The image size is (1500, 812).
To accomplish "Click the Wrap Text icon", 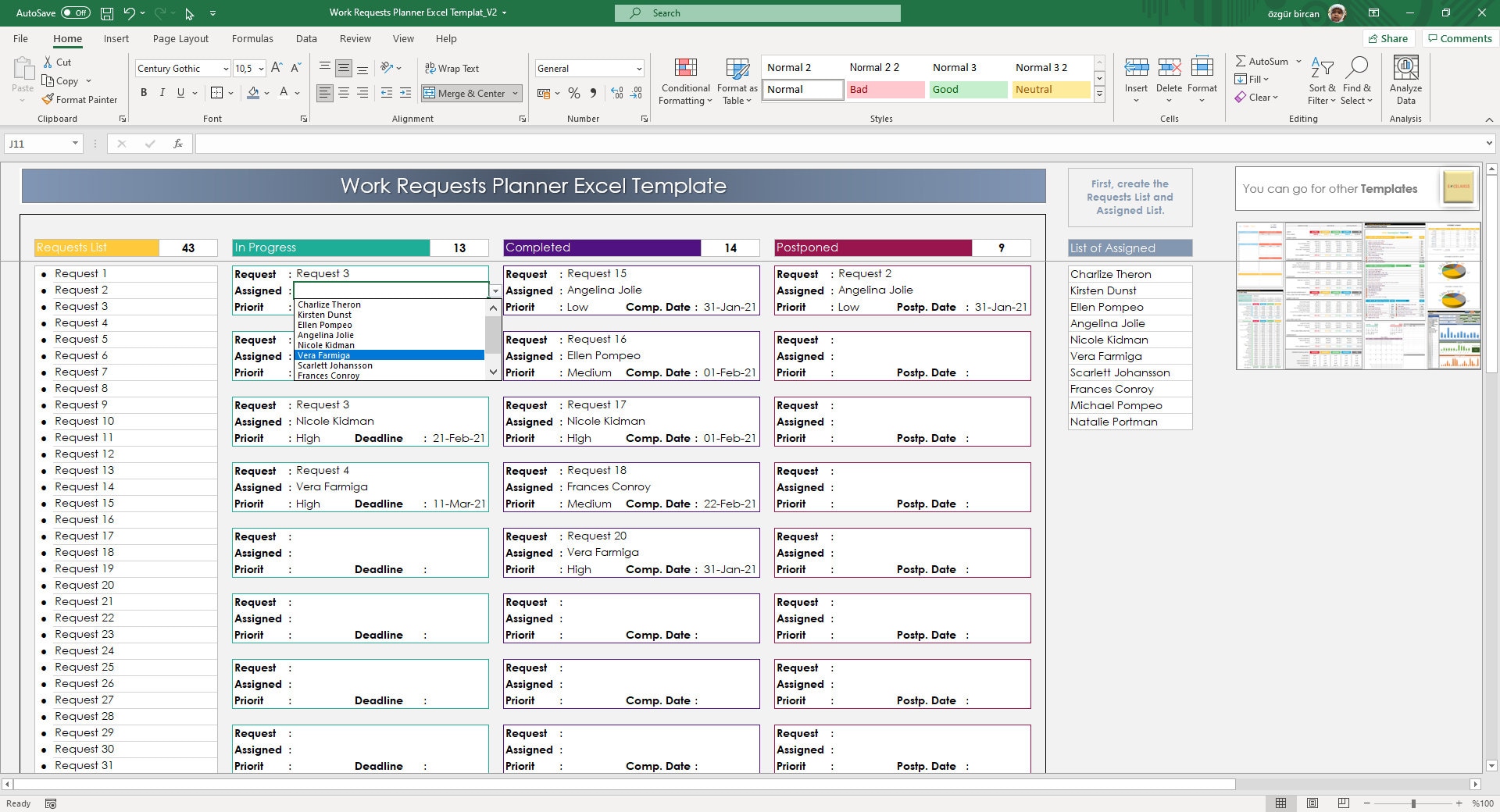I will [453, 68].
